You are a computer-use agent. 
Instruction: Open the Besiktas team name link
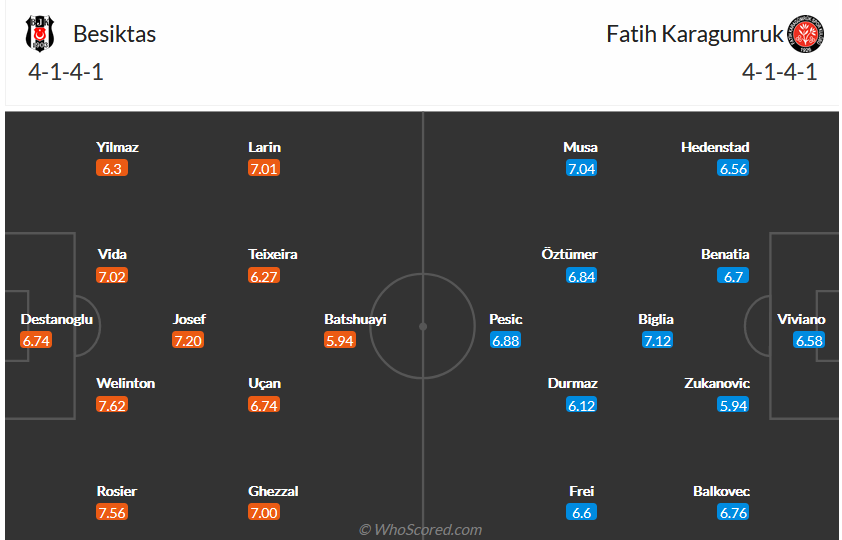114,34
